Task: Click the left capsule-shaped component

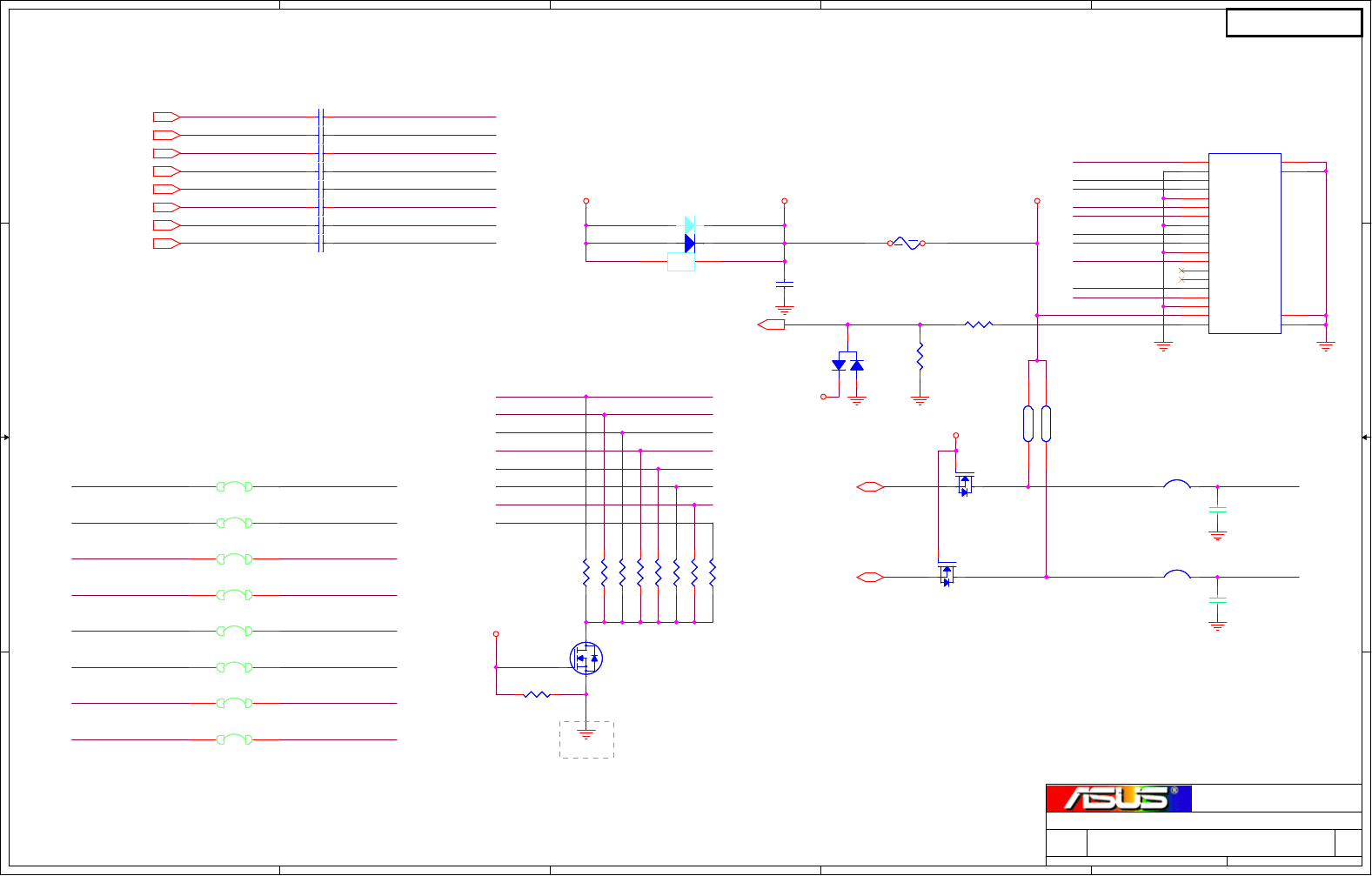Action: tap(1028, 424)
